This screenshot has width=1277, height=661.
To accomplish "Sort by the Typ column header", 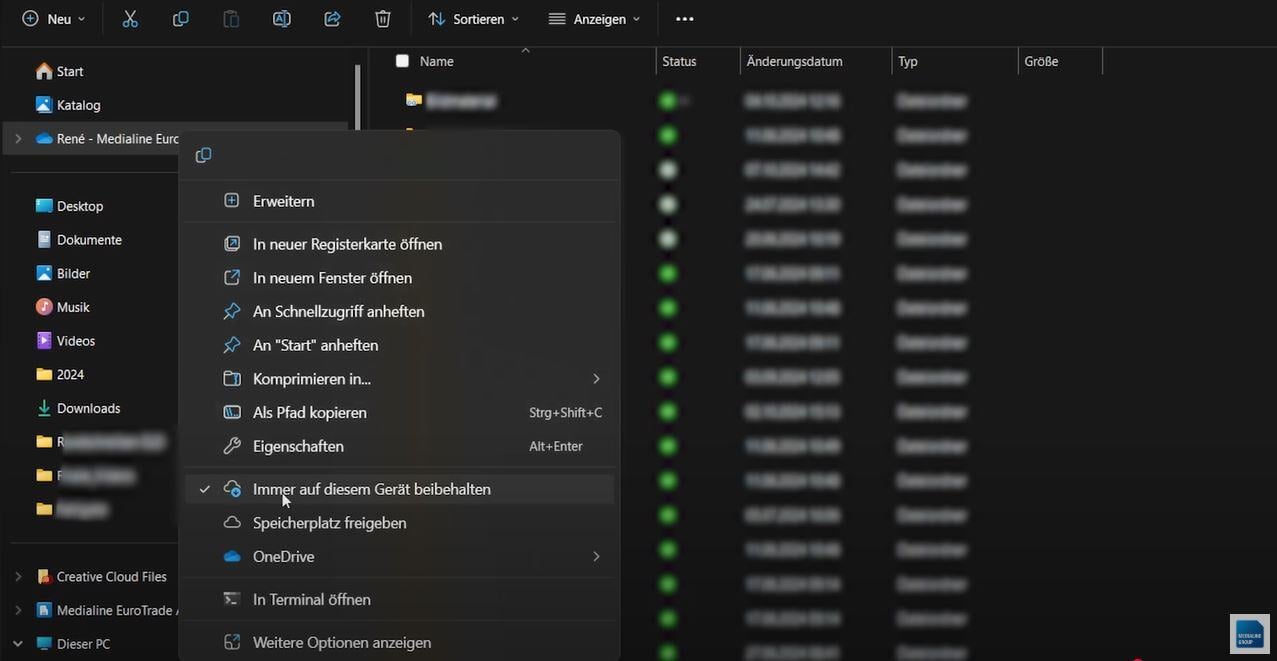I will tap(908, 61).
